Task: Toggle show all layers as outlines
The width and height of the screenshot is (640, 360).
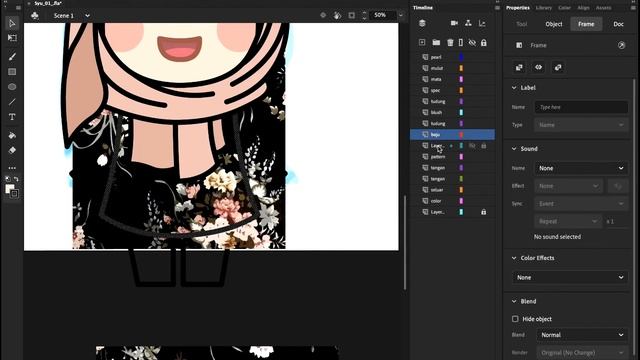Action: click(461, 42)
